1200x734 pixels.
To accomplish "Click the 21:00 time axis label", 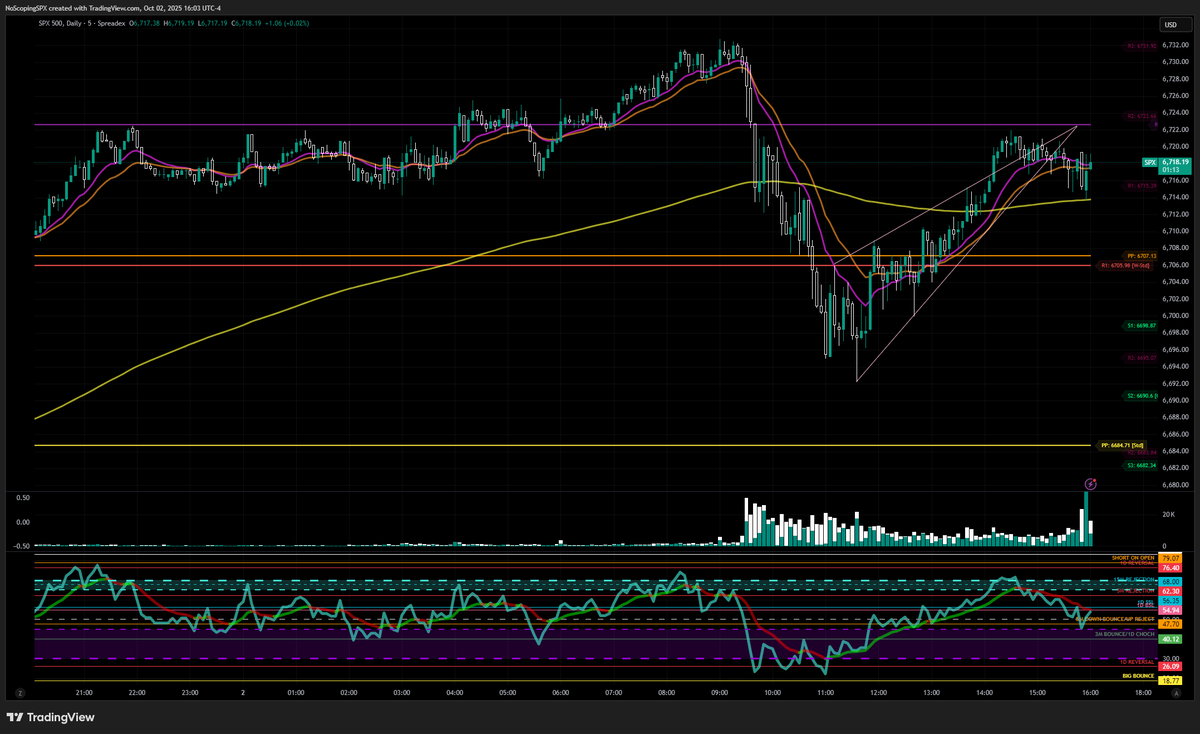I will pos(84,691).
